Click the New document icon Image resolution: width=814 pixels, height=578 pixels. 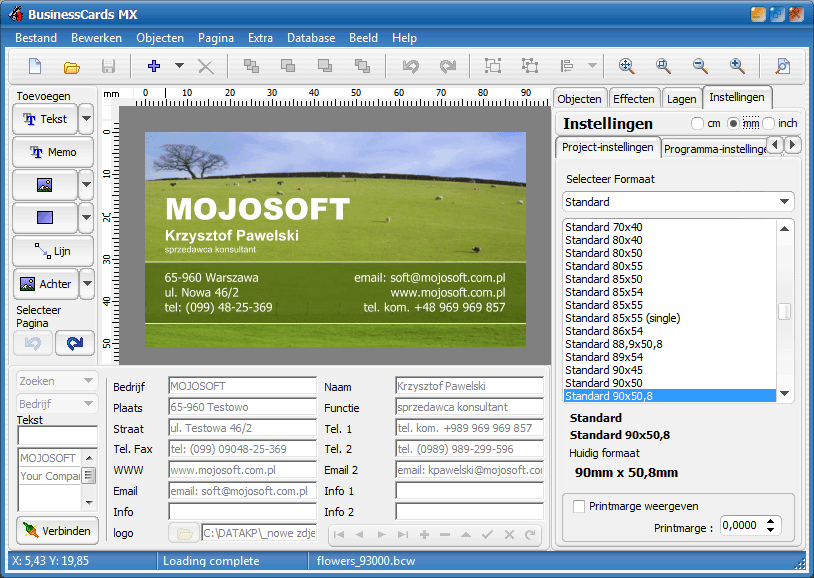(x=35, y=66)
